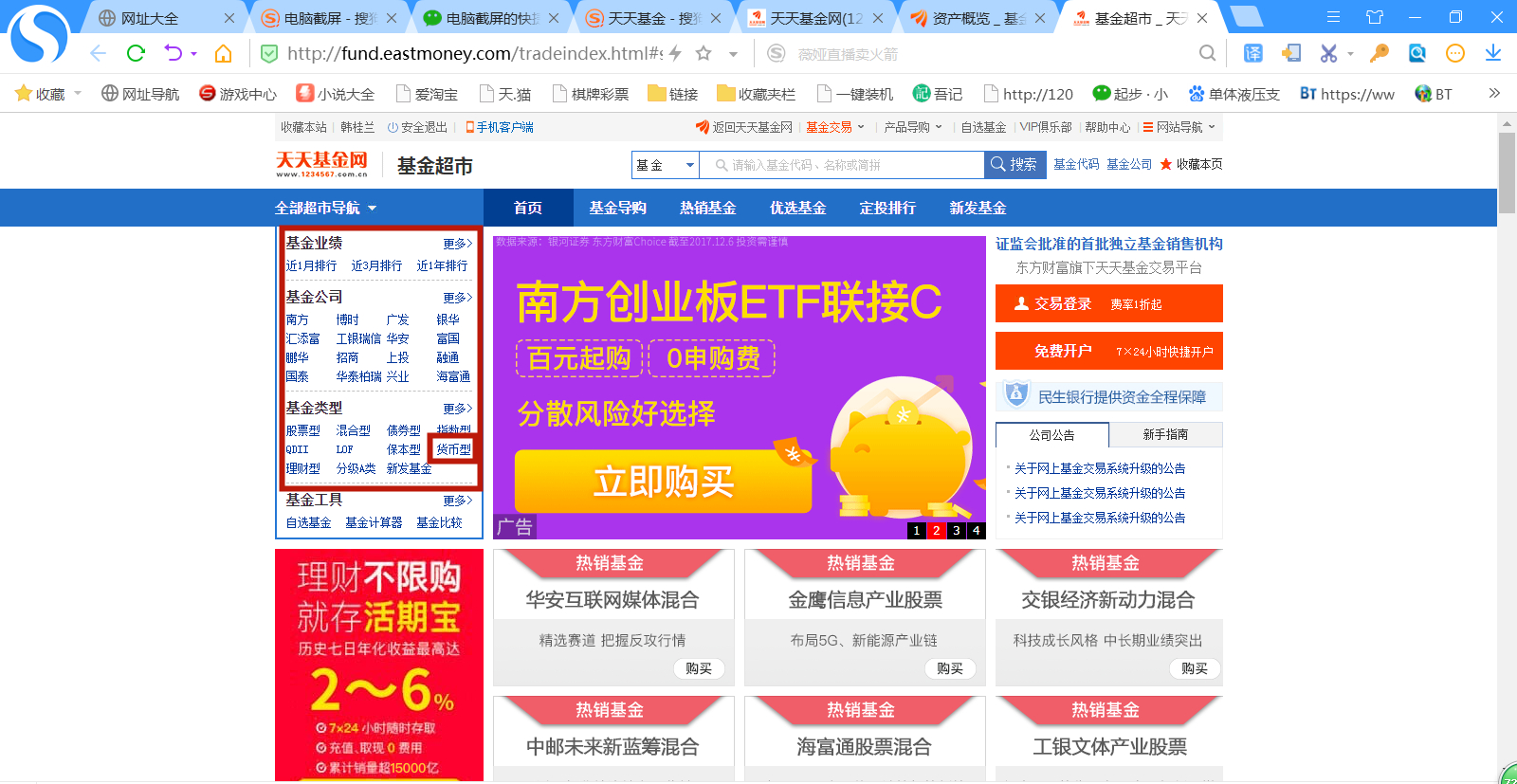Click the fund code search input field
Viewport: 1517px width, 784px height.
(x=842, y=165)
